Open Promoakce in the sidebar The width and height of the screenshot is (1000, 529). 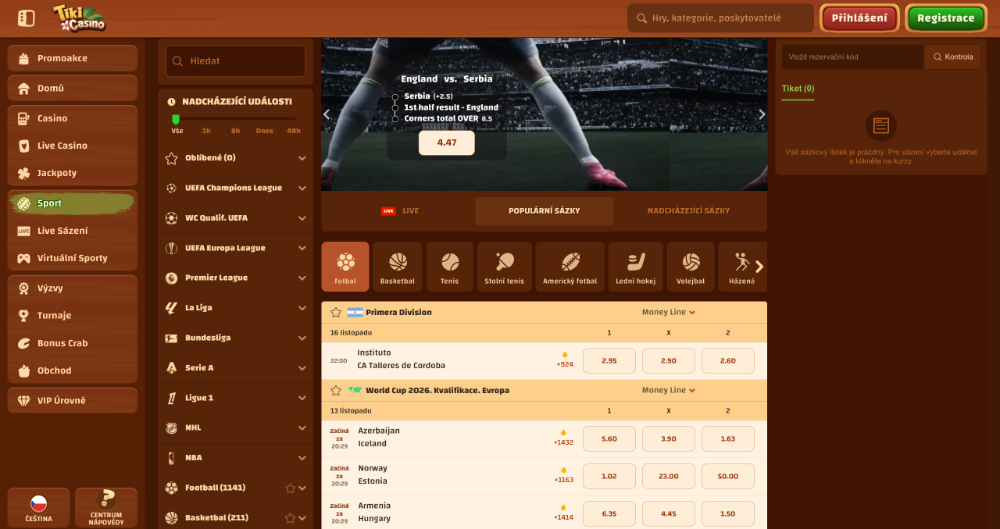73,58
